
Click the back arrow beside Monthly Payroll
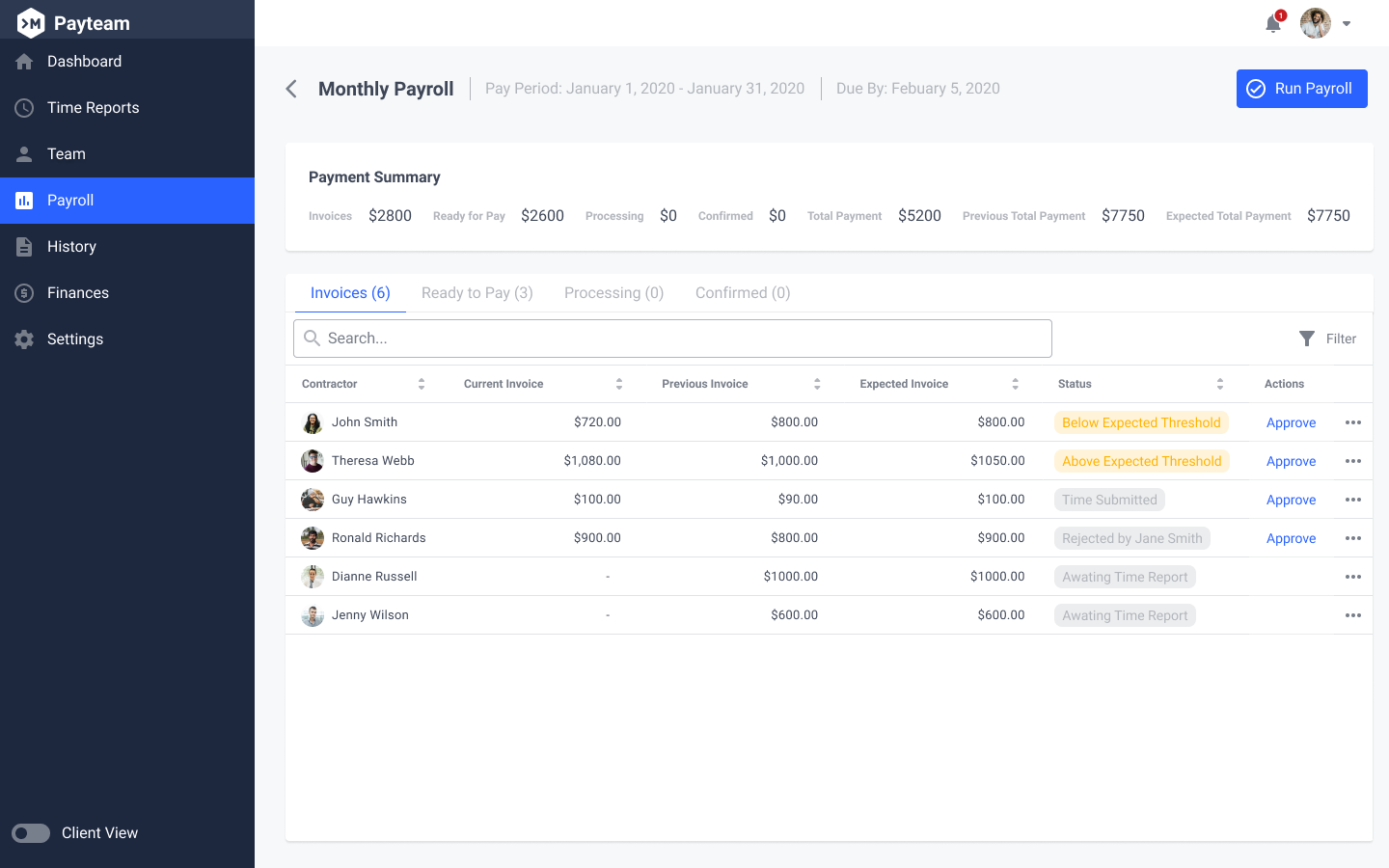pos(291,89)
